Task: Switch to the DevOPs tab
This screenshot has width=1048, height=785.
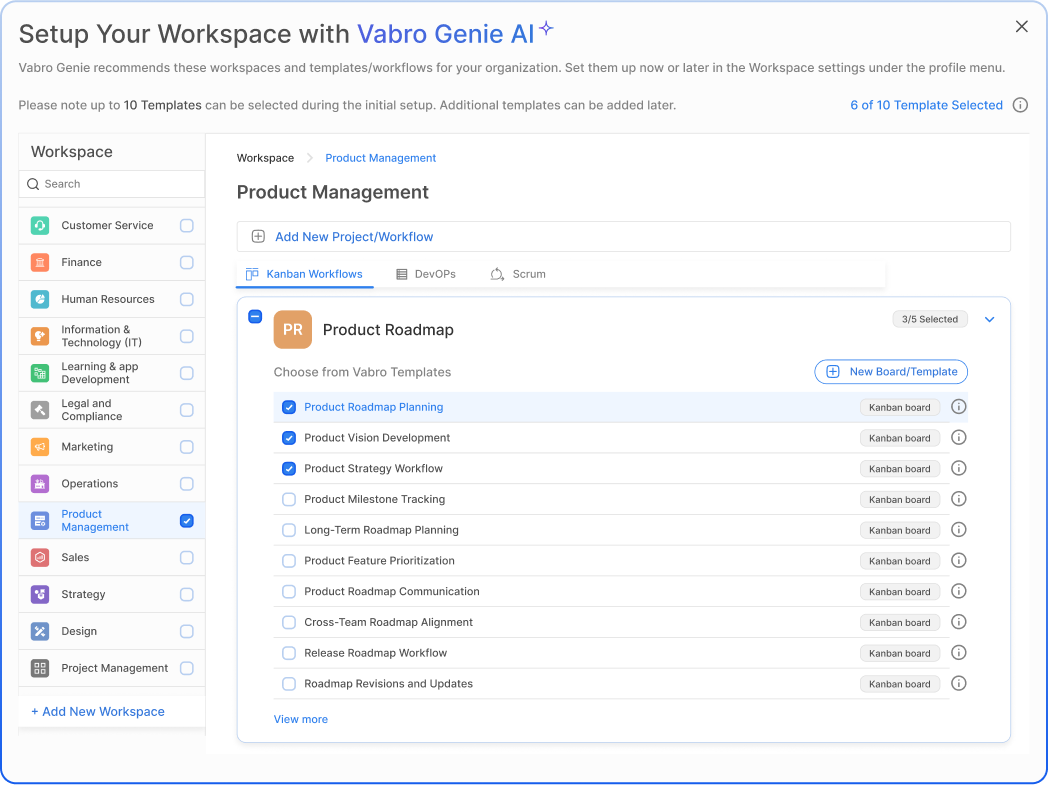Action: click(426, 273)
